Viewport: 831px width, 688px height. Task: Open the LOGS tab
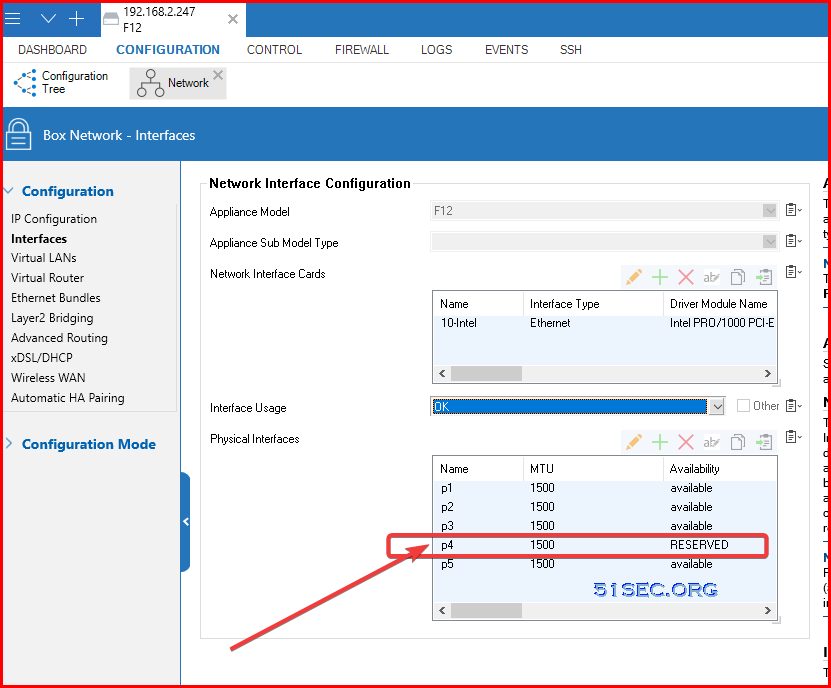pos(437,50)
